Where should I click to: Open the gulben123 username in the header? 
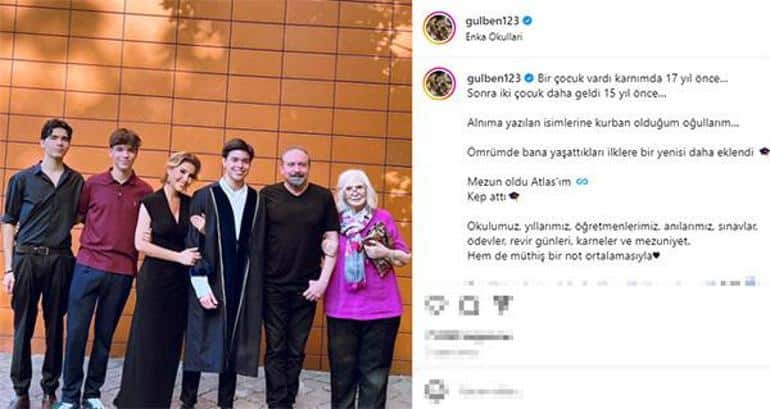[x=493, y=21]
